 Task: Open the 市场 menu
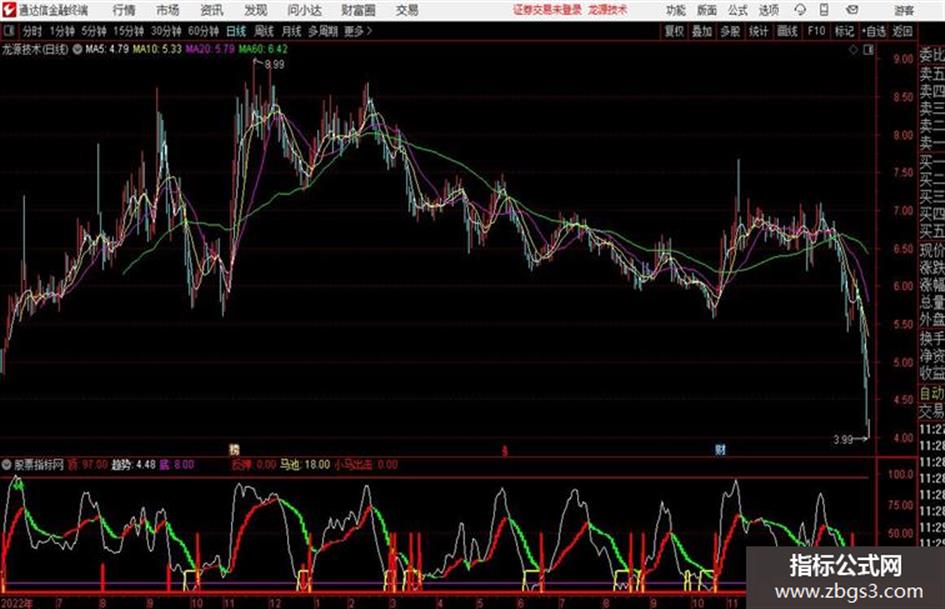[x=168, y=10]
